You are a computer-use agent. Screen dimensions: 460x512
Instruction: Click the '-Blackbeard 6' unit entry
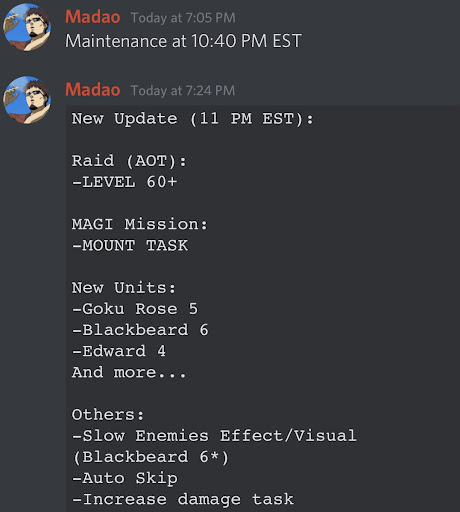pos(140,330)
